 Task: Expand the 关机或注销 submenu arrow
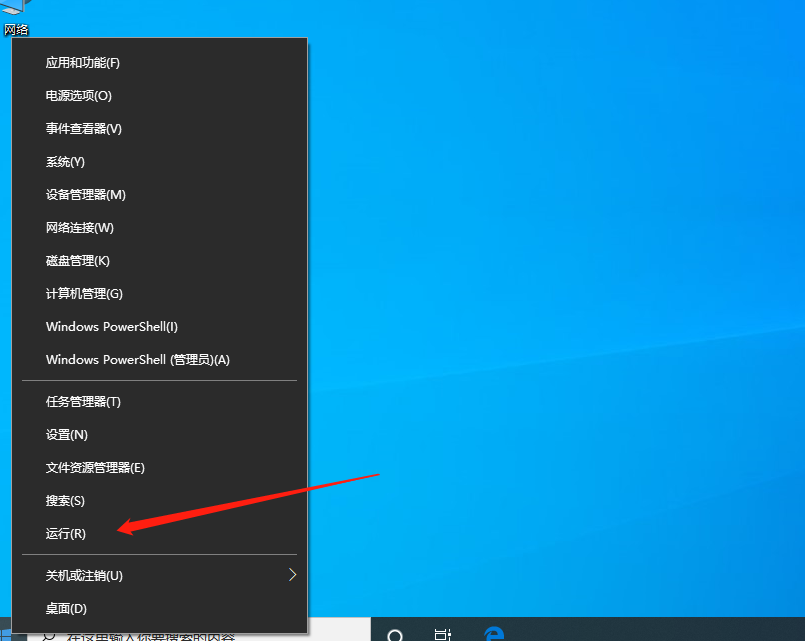(x=292, y=575)
